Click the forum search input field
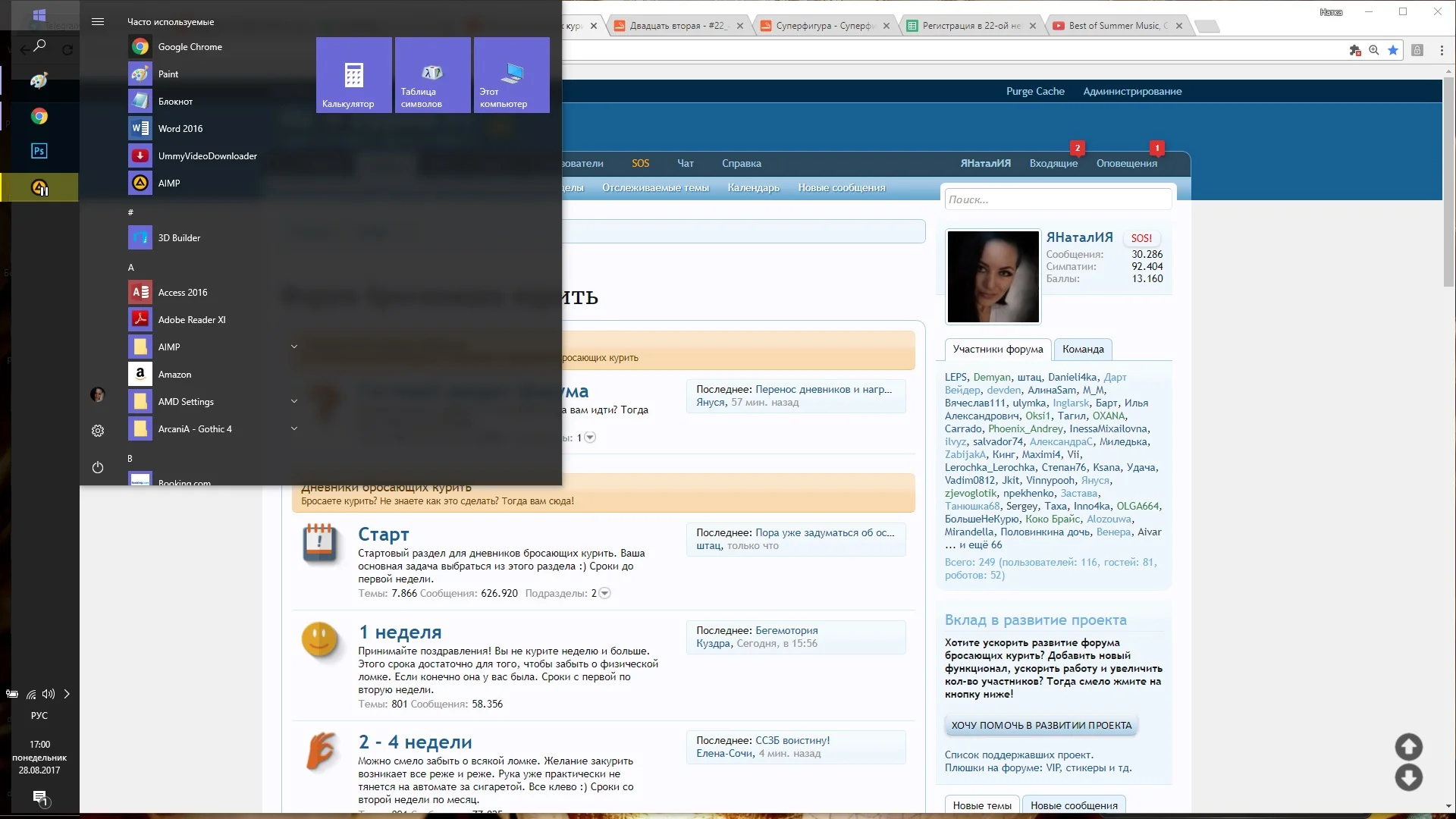The image size is (1456, 819). tap(1057, 199)
